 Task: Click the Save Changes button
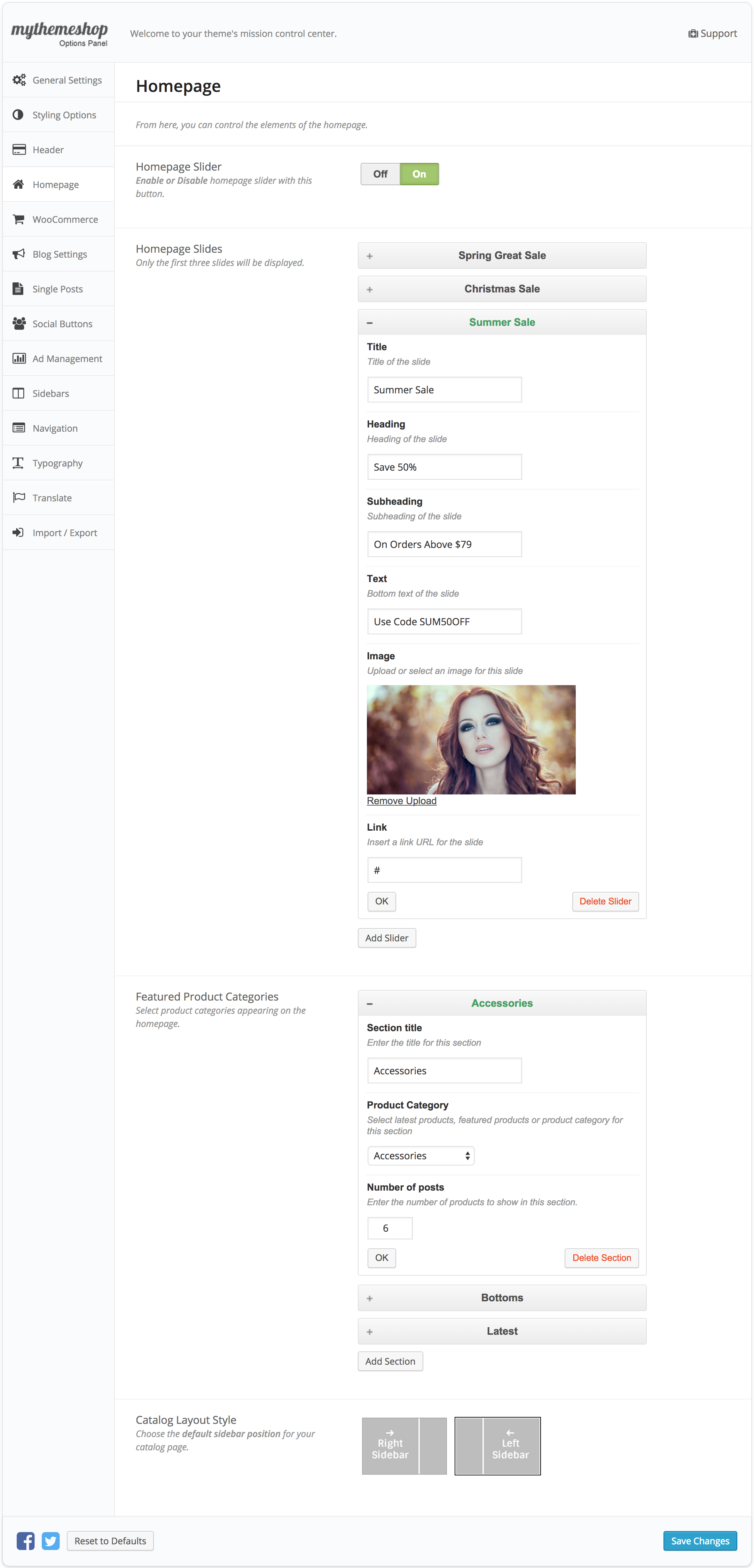(700, 1540)
